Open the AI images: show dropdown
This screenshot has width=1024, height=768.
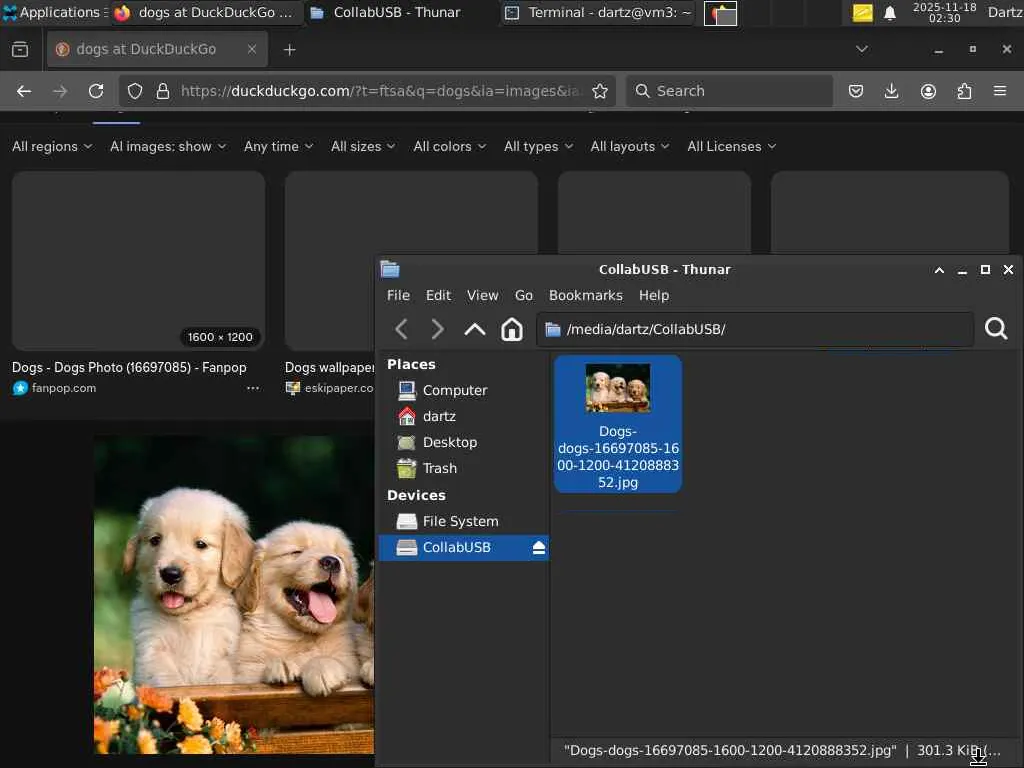tap(168, 146)
